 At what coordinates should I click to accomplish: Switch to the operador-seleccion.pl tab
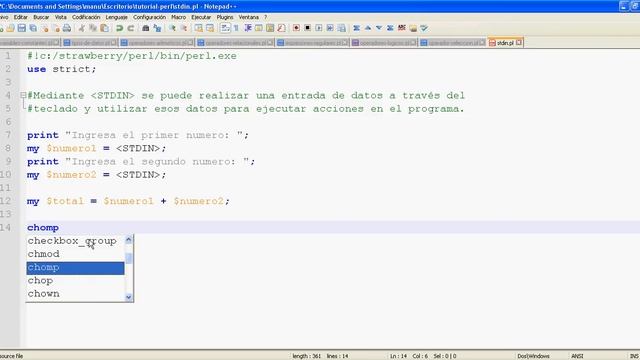point(452,42)
